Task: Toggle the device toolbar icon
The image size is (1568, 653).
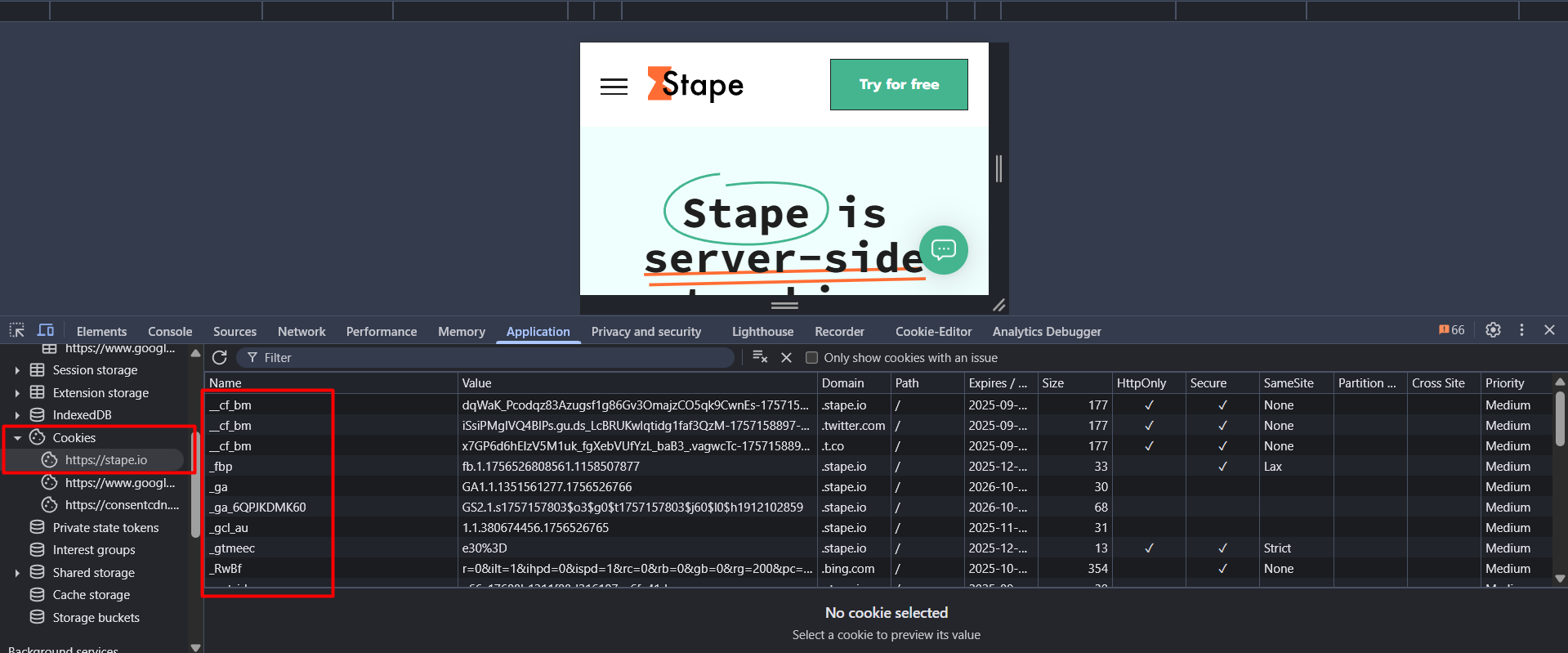Action: tap(46, 330)
